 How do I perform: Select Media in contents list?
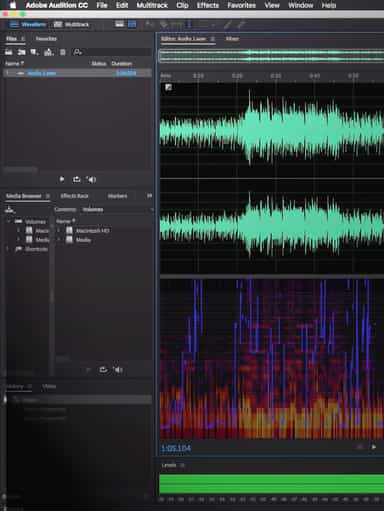pos(83,240)
